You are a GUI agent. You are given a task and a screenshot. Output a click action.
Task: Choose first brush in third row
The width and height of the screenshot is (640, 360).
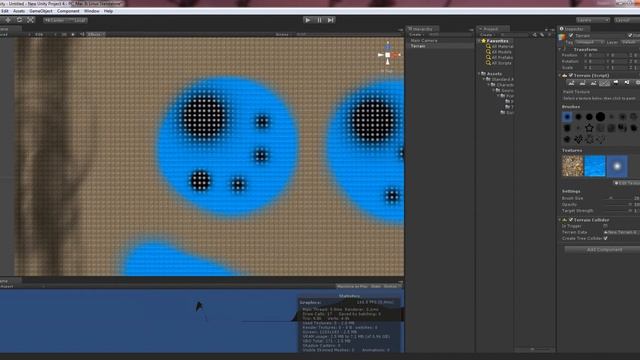point(567,139)
